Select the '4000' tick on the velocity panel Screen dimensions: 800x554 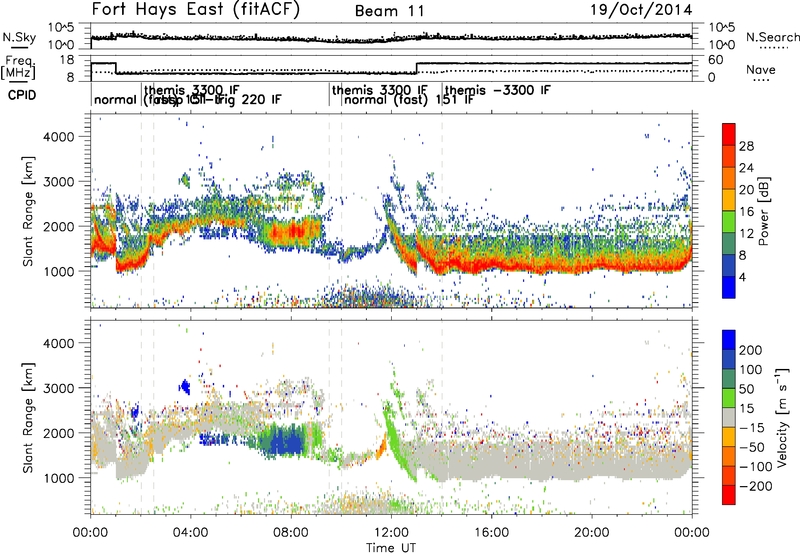point(58,343)
